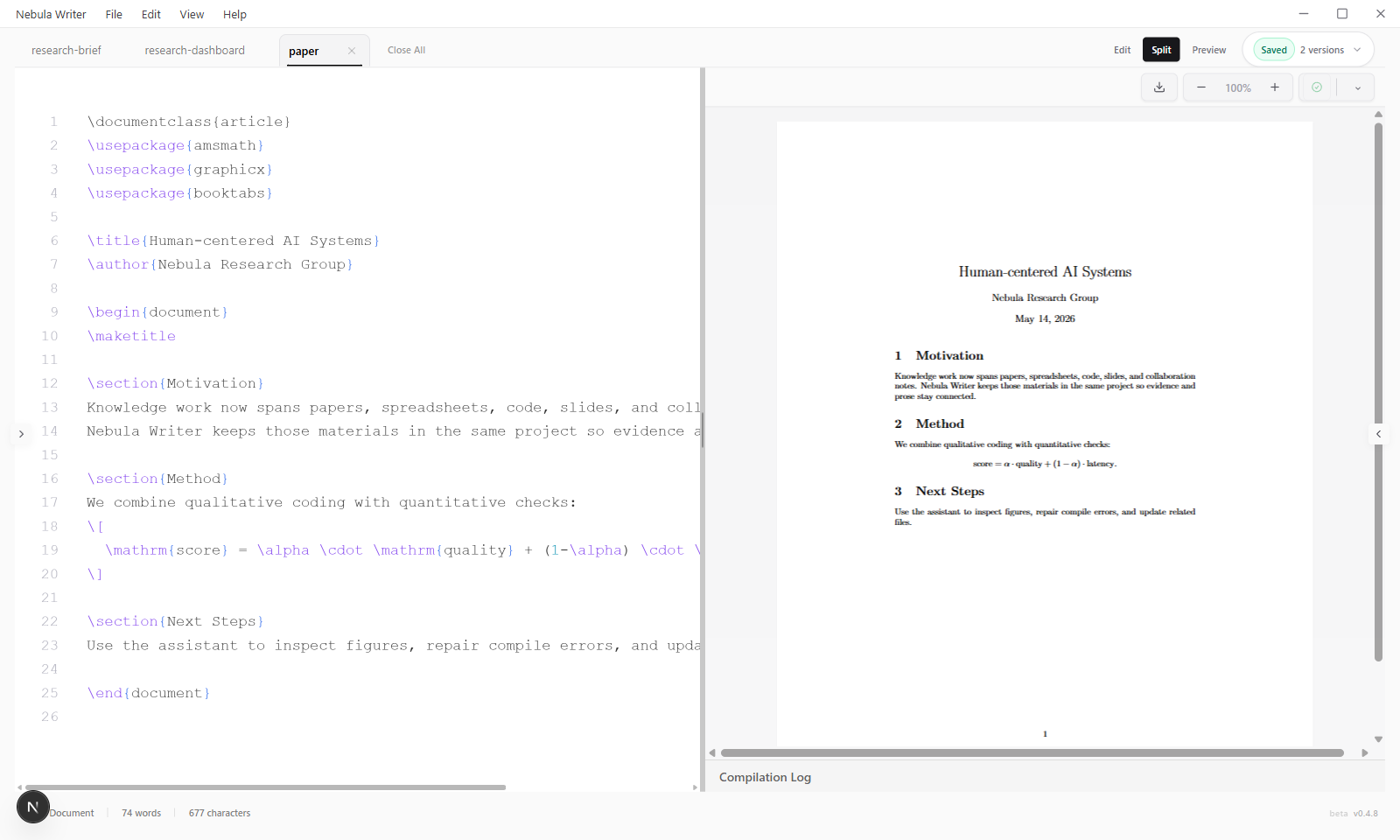The width and height of the screenshot is (1400, 840).
Task: Click the preview scroll up arrow
Action: (1378, 114)
